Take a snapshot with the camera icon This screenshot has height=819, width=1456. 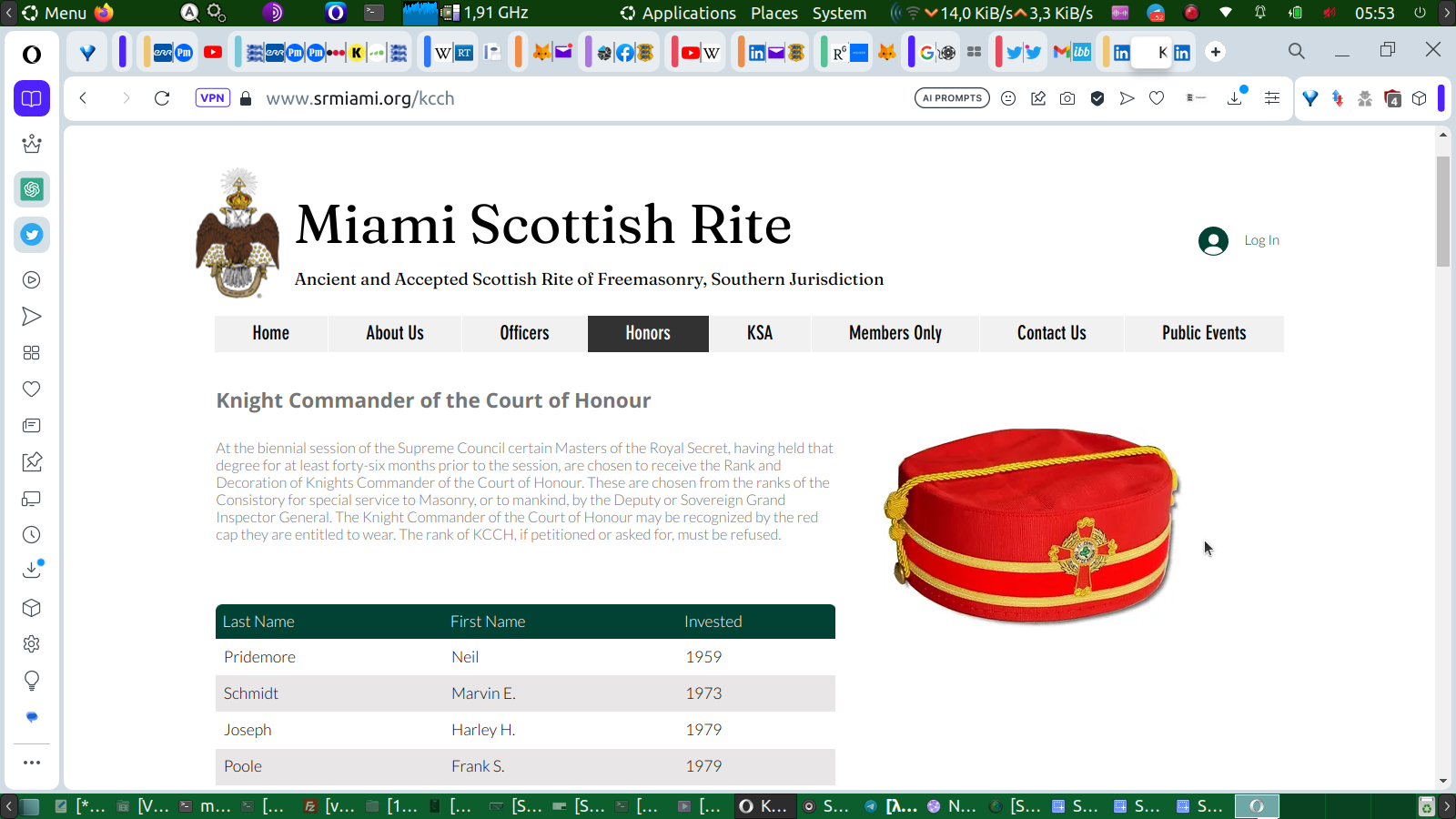coord(1067,98)
